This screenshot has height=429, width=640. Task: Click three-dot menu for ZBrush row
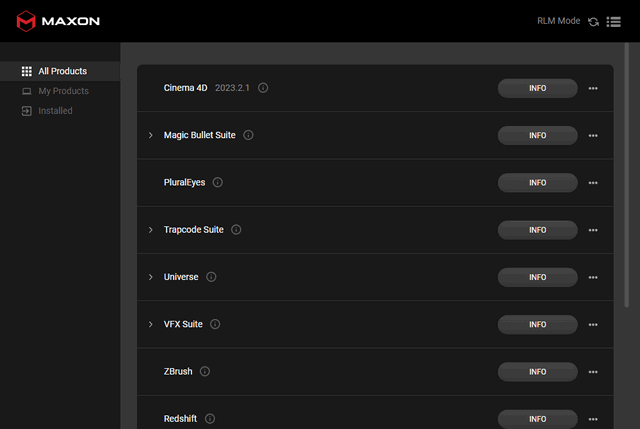[x=593, y=372]
